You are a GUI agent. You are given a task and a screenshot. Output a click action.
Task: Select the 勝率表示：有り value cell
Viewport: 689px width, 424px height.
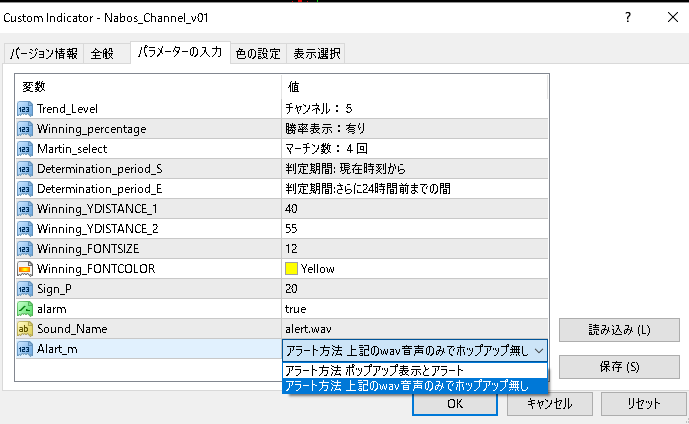[x=414, y=129]
